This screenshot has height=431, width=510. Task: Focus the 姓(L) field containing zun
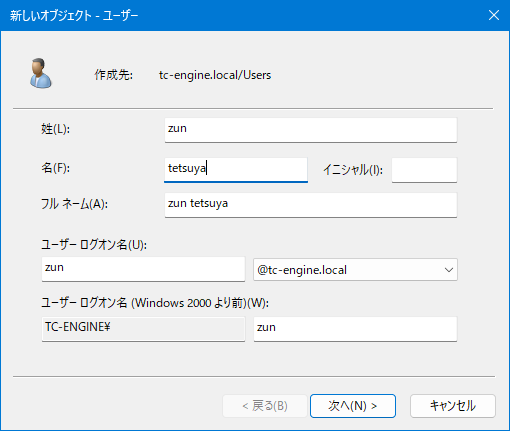(x=311, y=130)
